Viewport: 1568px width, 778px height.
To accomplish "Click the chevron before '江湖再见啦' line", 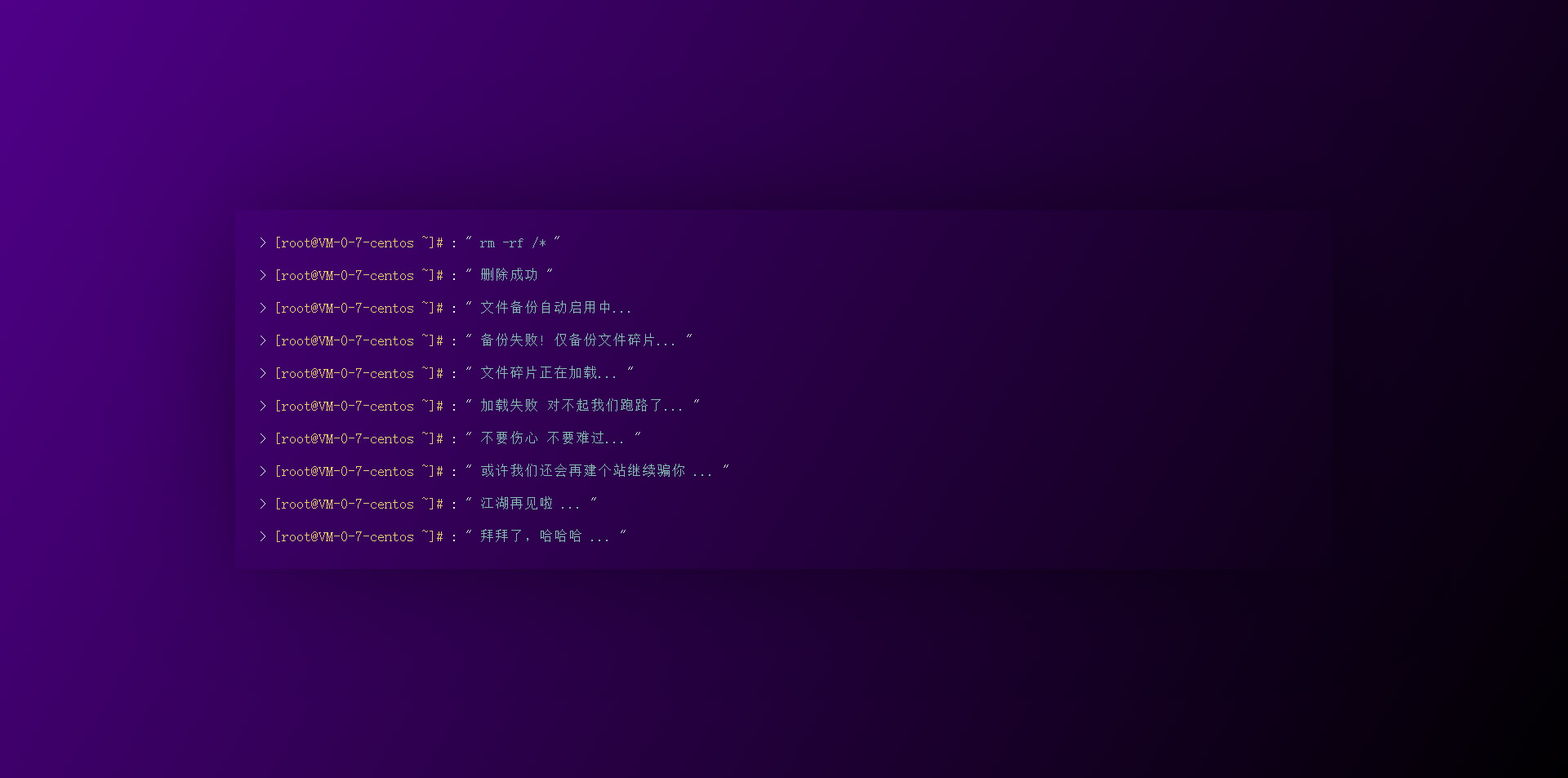I will [262, 505].
